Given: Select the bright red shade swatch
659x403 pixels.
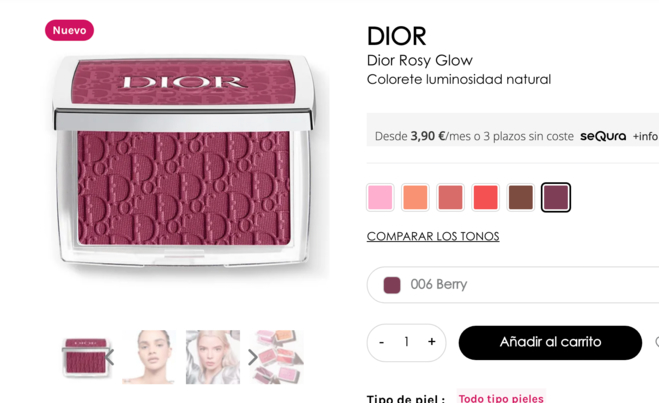Looking at the screenshot, I should pyautogui.click(x=485, y=197).
